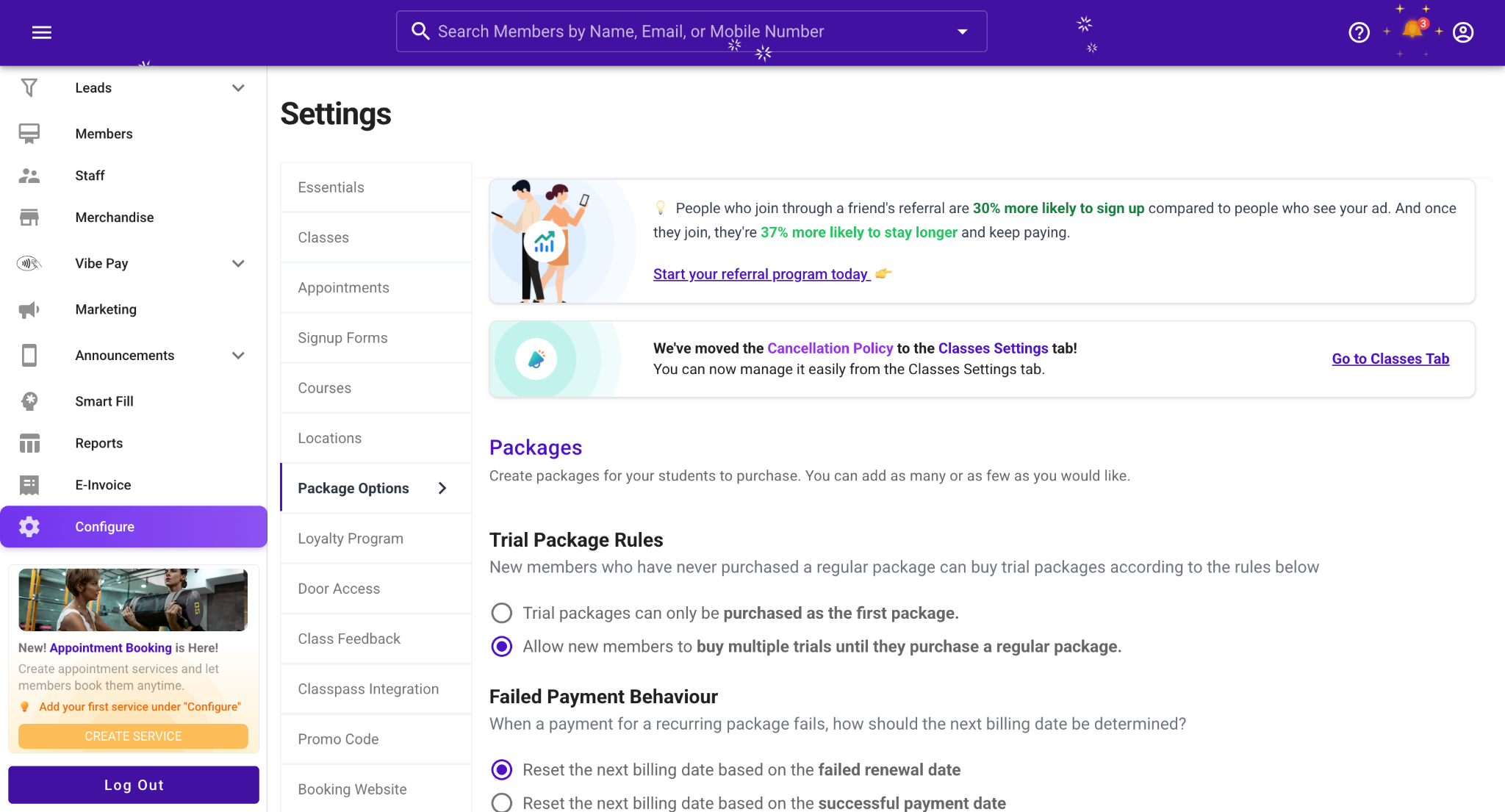Open the Signup Forms settings tab
Screen dimensions: 1505x812
(342, 338)
